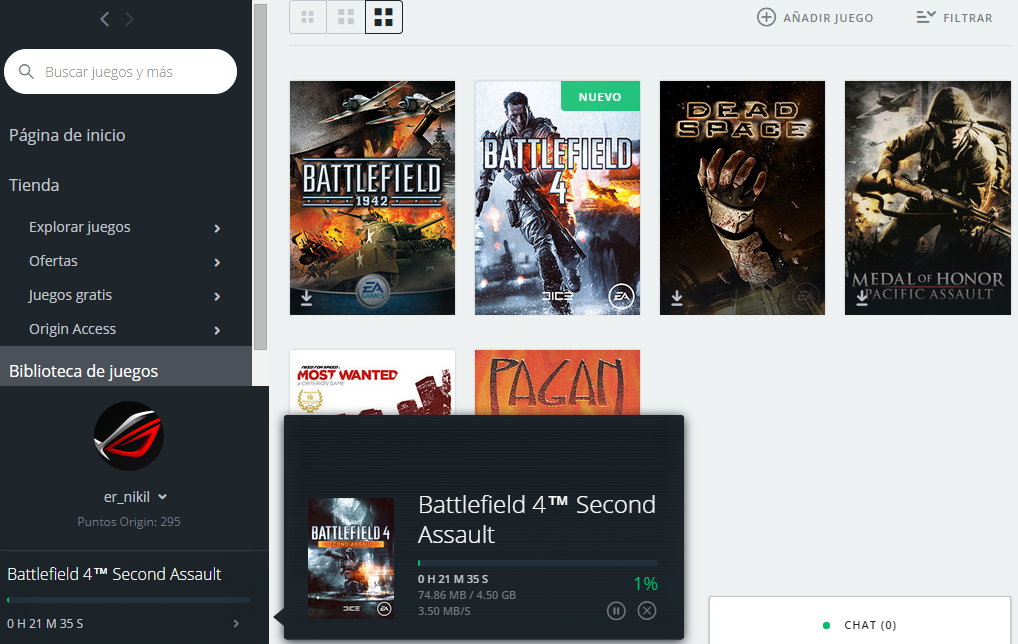Open Explorar juegos menu entry
This screenshot has height=644, width=1018.
click(x=79, y=227)
